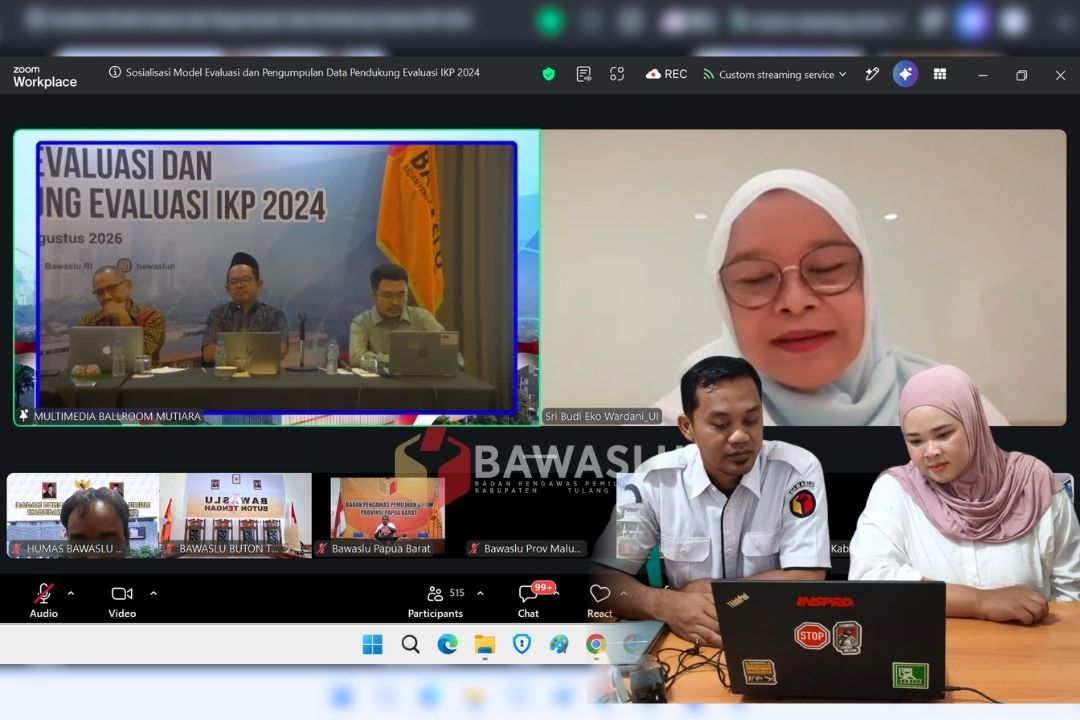Click the meeting title starting "Sosialisasi Model Evaluasi"
Viewport: 1080px width, 720px height.
click(302, 72)
